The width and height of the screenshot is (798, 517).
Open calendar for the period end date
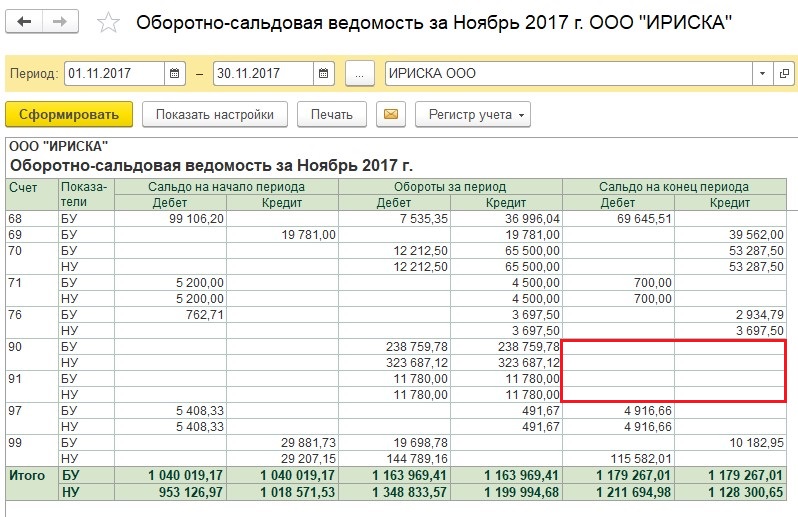tap(324, 74)
